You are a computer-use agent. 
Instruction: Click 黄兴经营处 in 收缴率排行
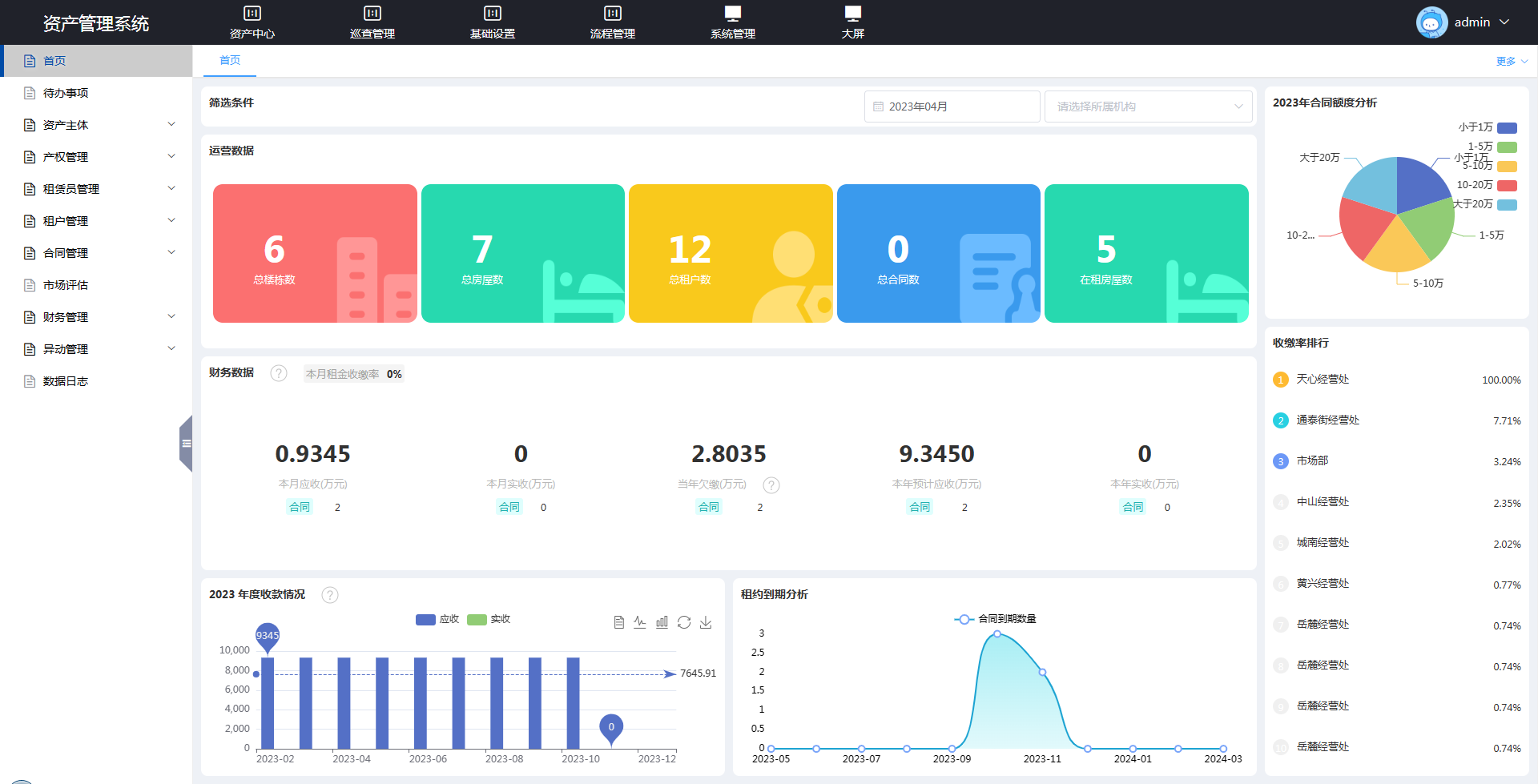pos(1323,584)
